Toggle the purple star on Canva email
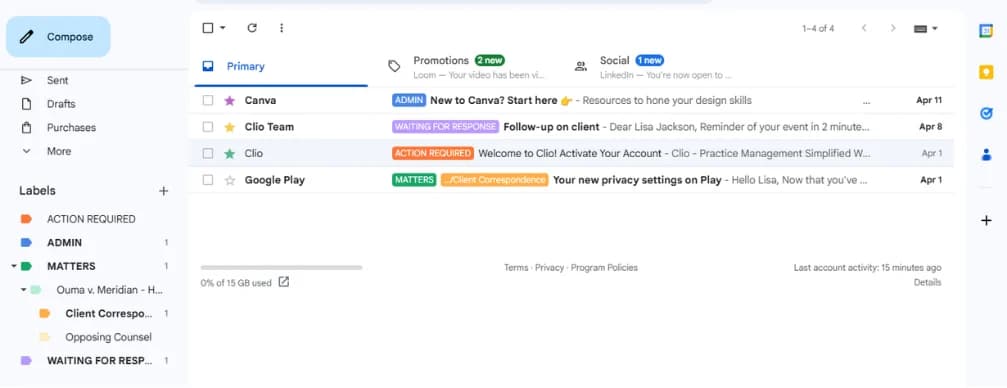1007x388 pixels. 229,100
